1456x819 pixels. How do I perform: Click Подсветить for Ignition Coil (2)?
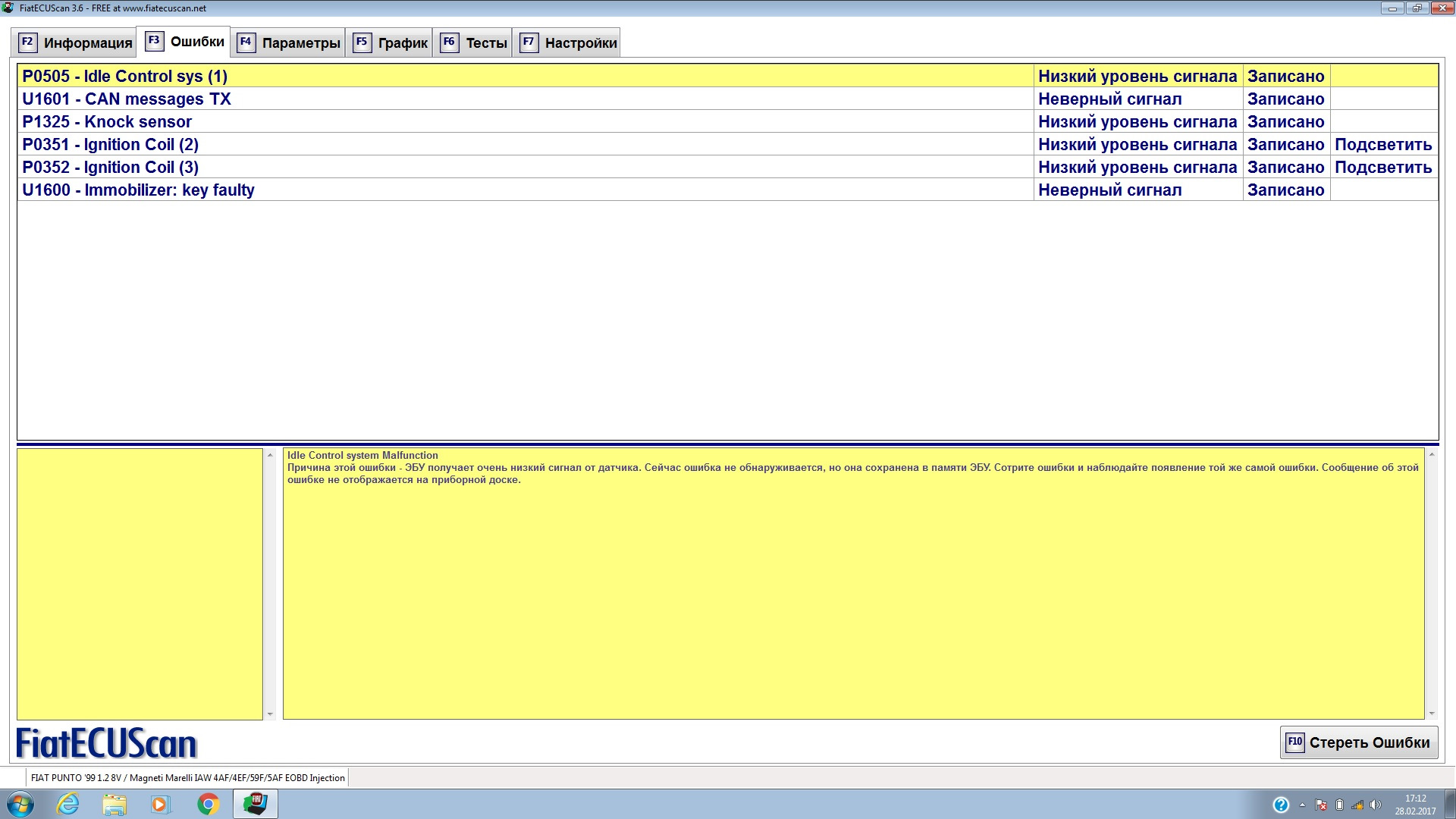click(x=1383, y=145)
